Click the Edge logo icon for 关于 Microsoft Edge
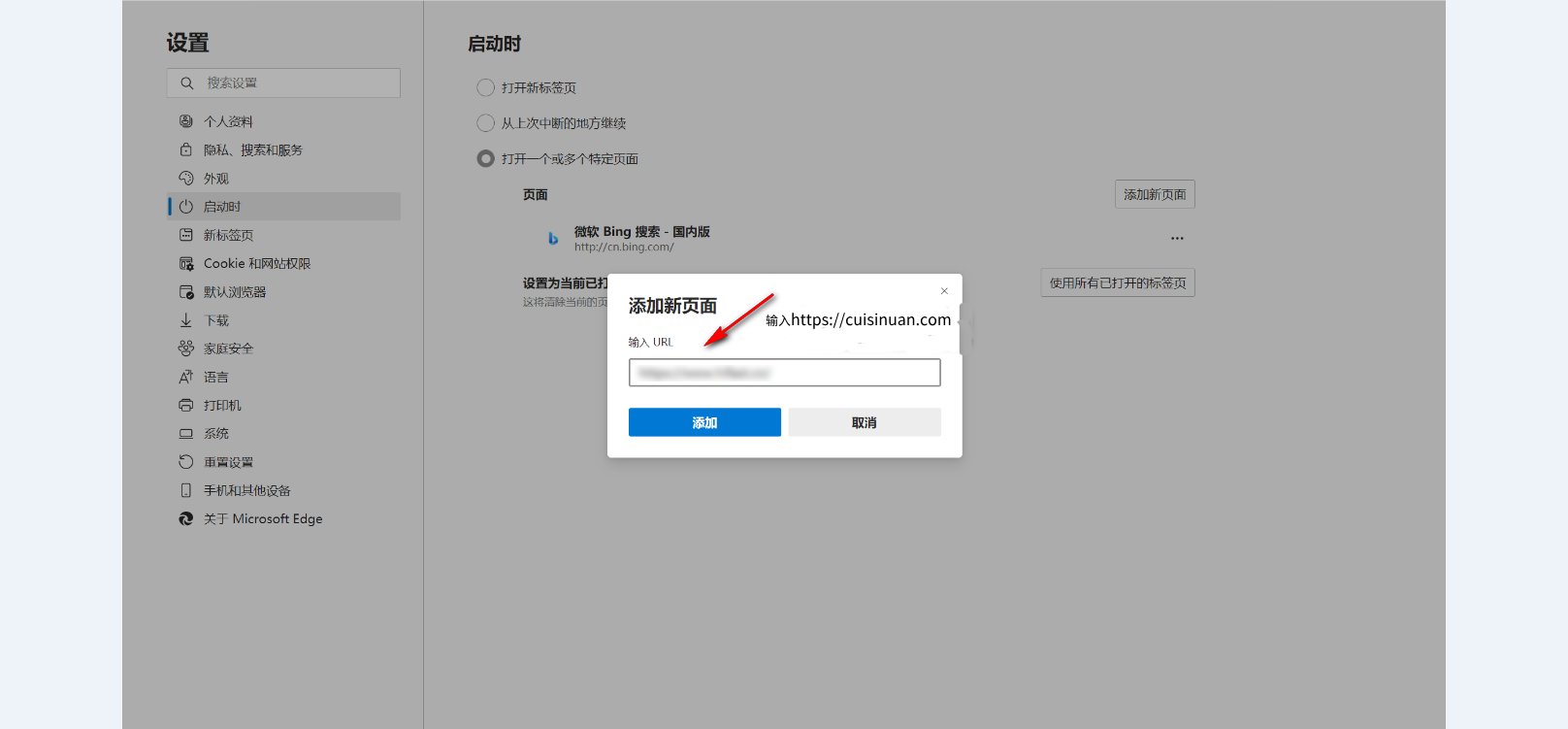Screen dimensions: 1568x729 186,519
